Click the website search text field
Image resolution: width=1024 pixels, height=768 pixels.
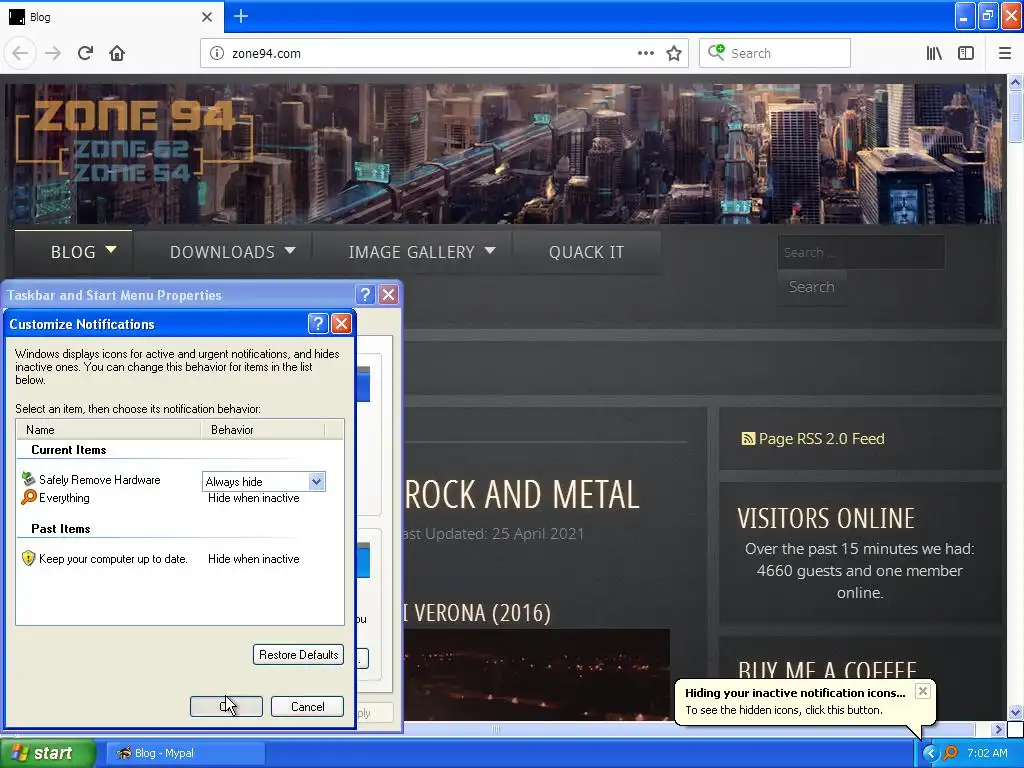861,252
